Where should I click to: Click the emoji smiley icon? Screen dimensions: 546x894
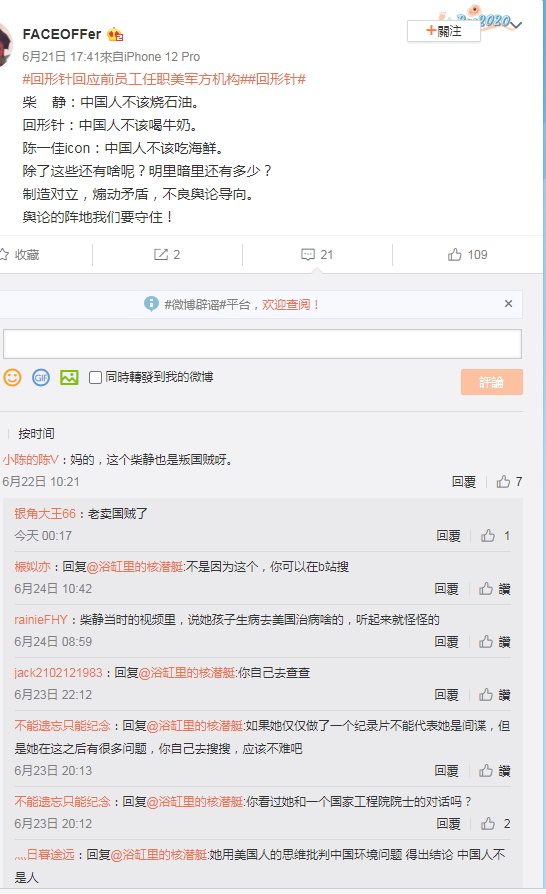tap(13, 377)
